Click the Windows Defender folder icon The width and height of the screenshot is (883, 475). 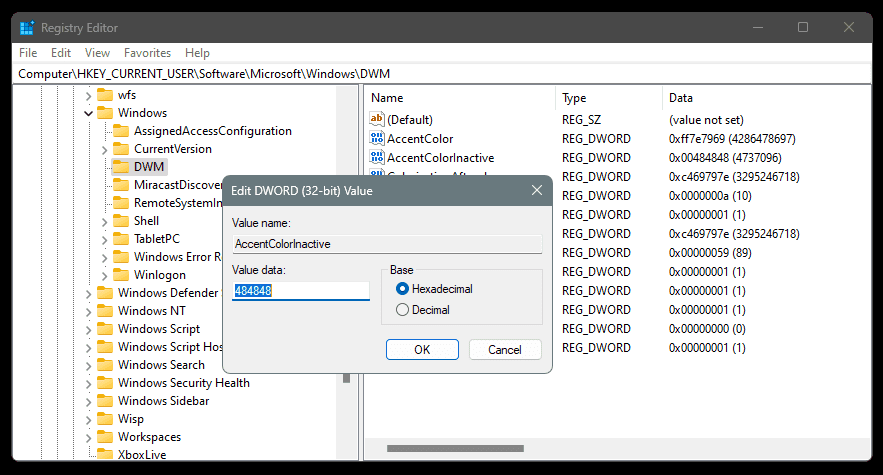pyautogui.click(x=105, y=293)
